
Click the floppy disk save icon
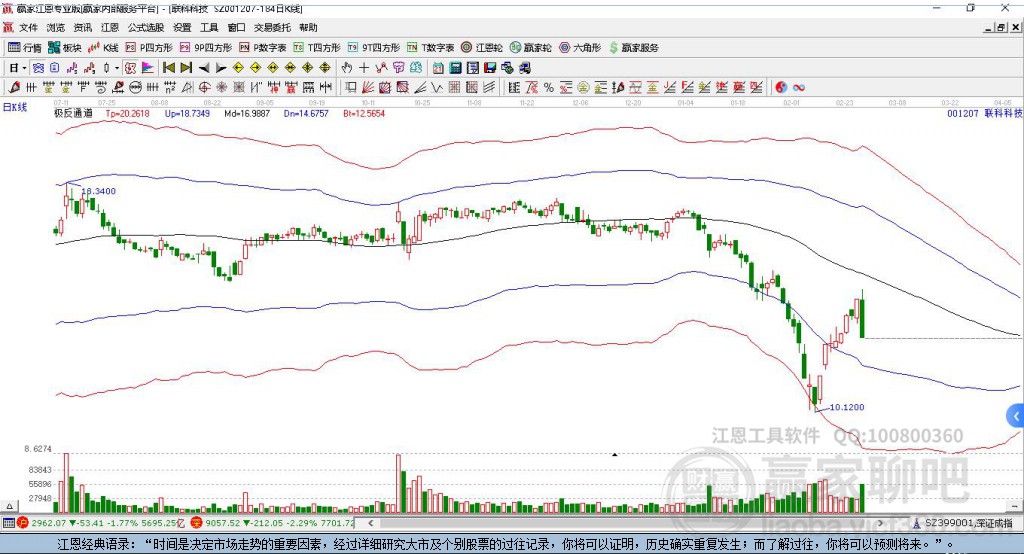tap(490, 67)
